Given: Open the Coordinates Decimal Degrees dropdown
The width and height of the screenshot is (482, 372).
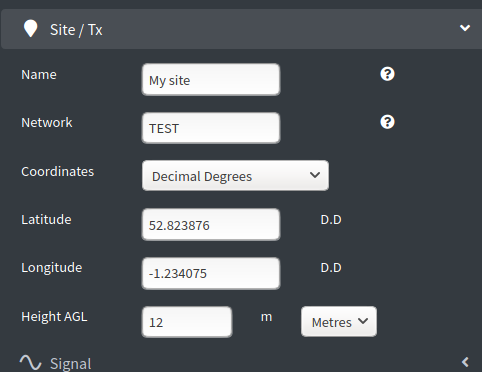Looking at the screenshot, I should click(x=235, y=176).
